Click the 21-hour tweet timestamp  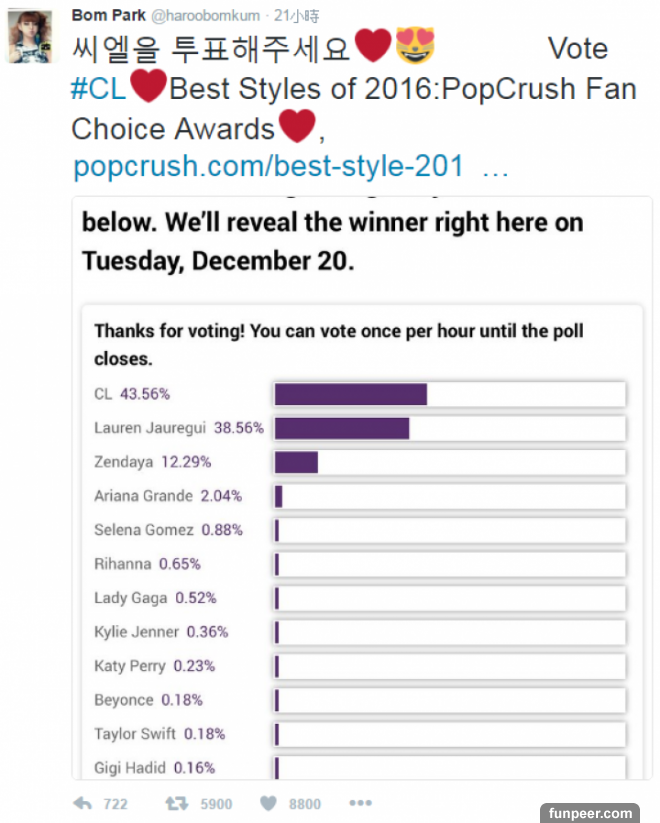[x=298, y=16]
